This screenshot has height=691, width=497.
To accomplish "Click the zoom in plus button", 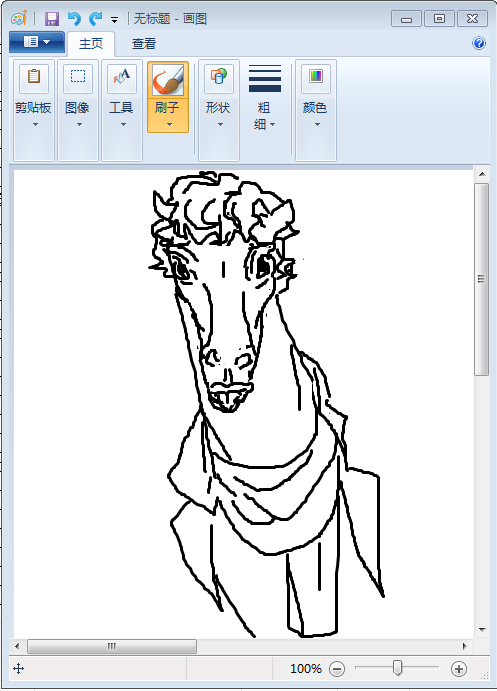I will pos(459,669).
